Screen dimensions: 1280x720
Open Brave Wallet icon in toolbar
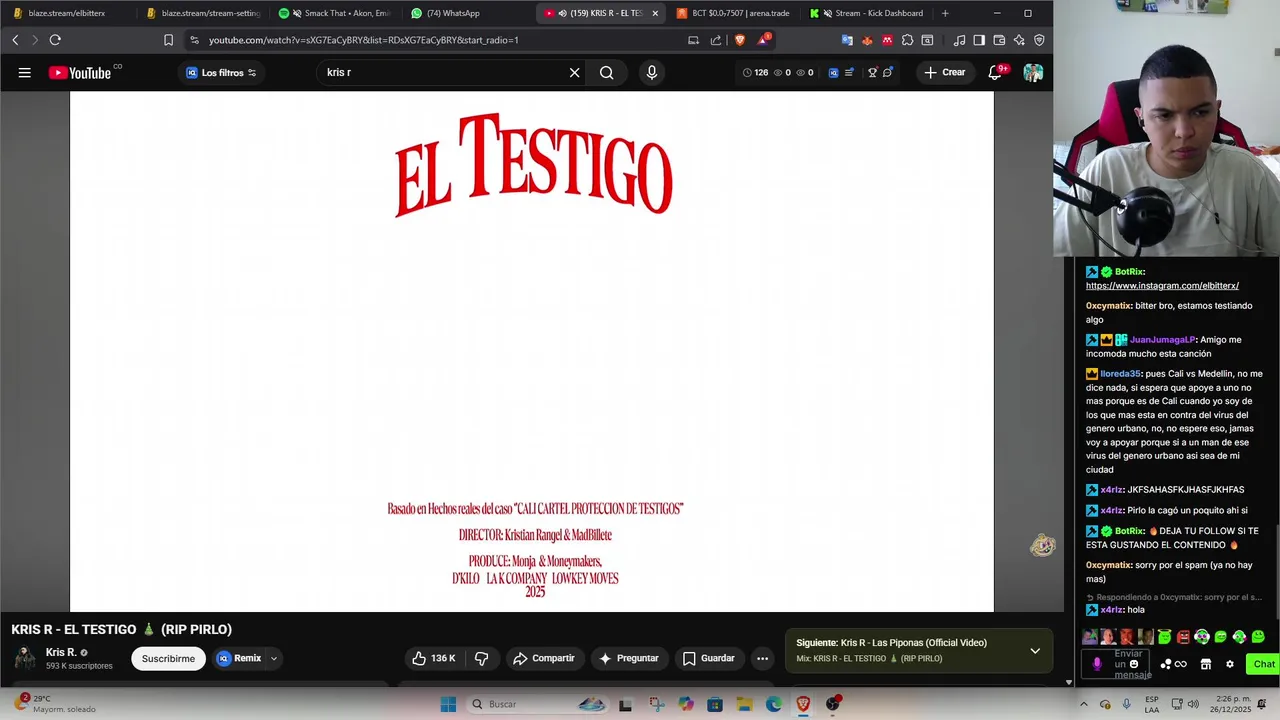[999, 40]
